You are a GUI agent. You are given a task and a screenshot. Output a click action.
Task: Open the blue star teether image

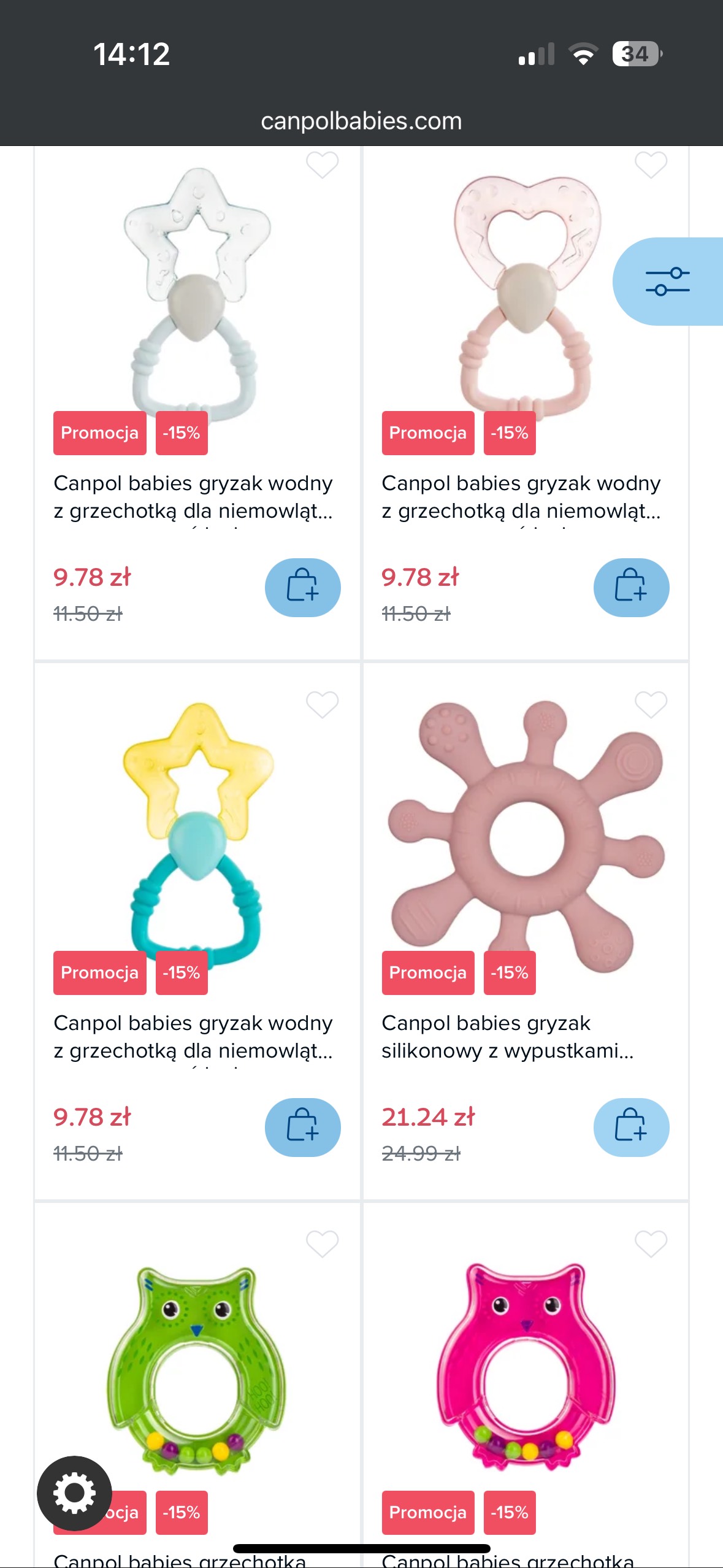click(x=196, y=288)
